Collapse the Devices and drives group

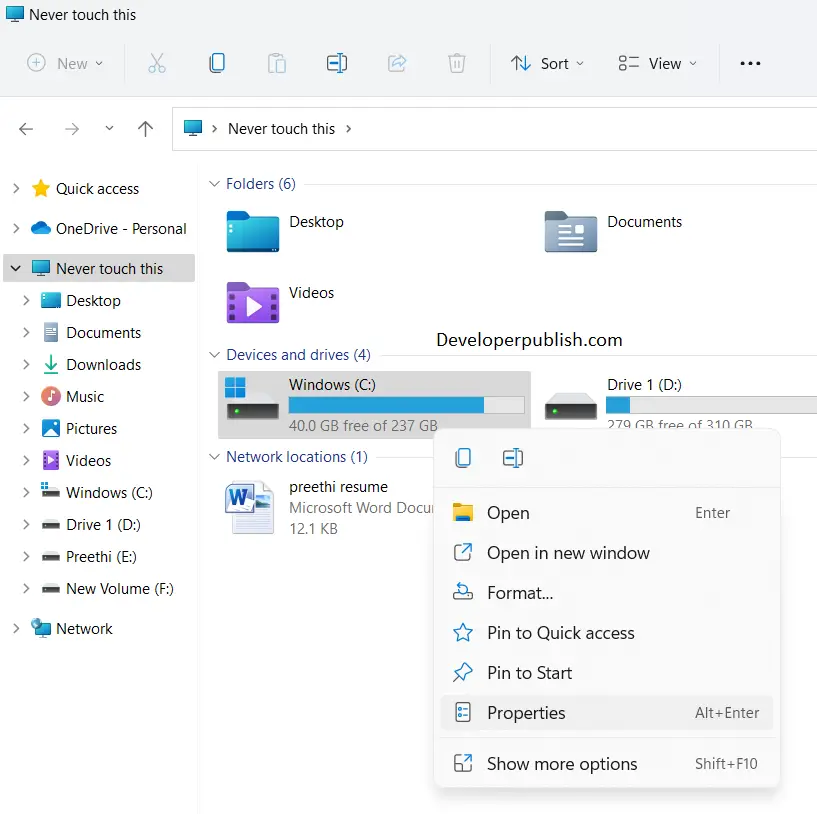[214, 355]
